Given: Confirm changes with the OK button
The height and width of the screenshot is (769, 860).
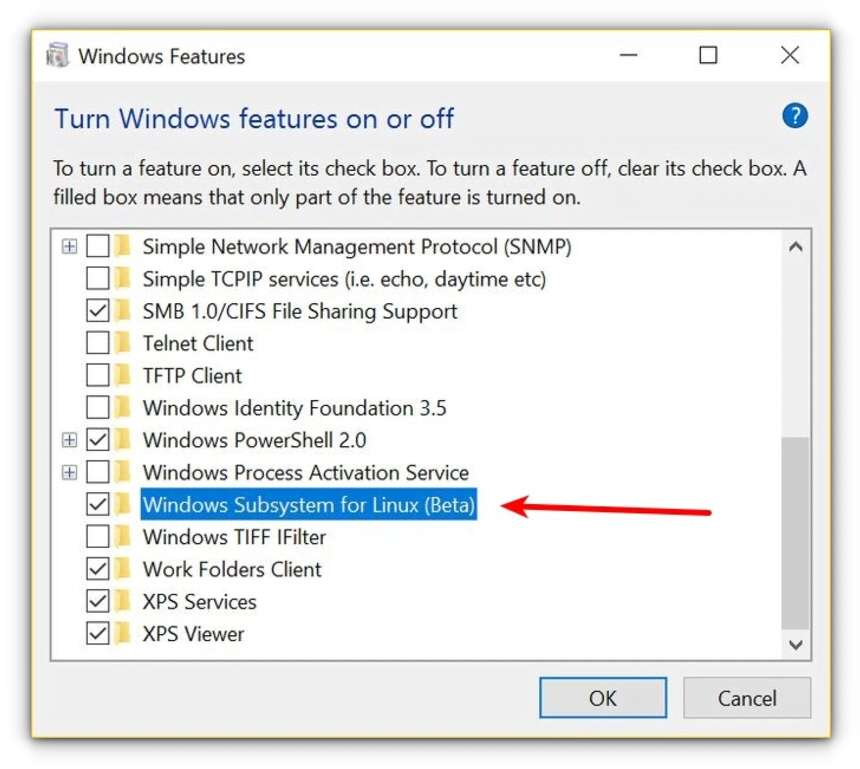Looking at the screenshot, I should click(x=602, y=698).
